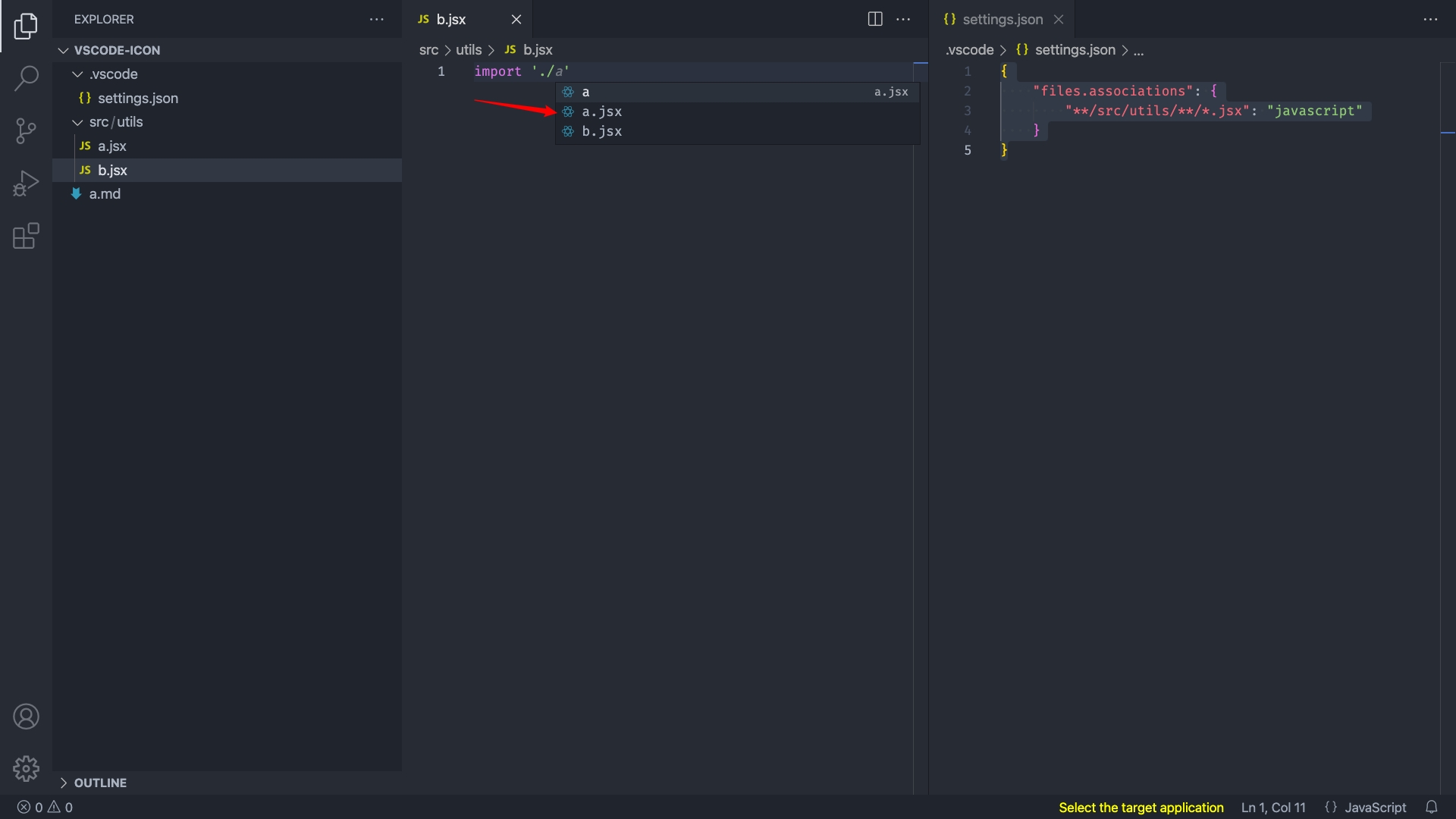Image resolution: width=1456 pixels, height=819 pixels.
Task: Open Explorer panel more actions ellipsis
Action: tap(377, 19)
